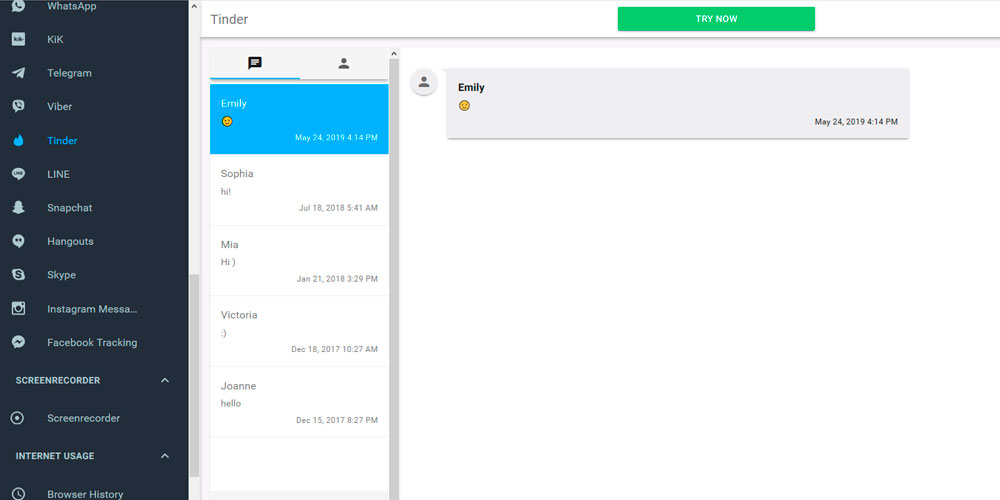Select the Mia conversation
The image size is (1000, 500).
tap(299, 261)
